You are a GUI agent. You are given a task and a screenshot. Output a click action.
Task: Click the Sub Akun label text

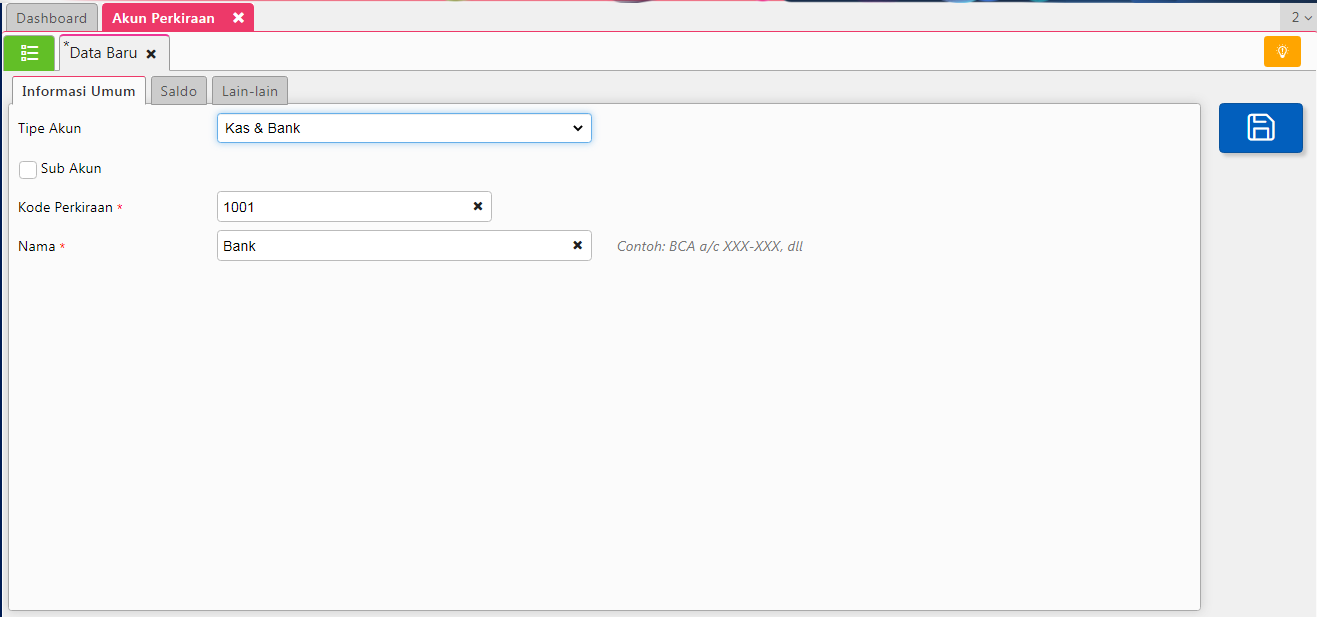point(71,169)
